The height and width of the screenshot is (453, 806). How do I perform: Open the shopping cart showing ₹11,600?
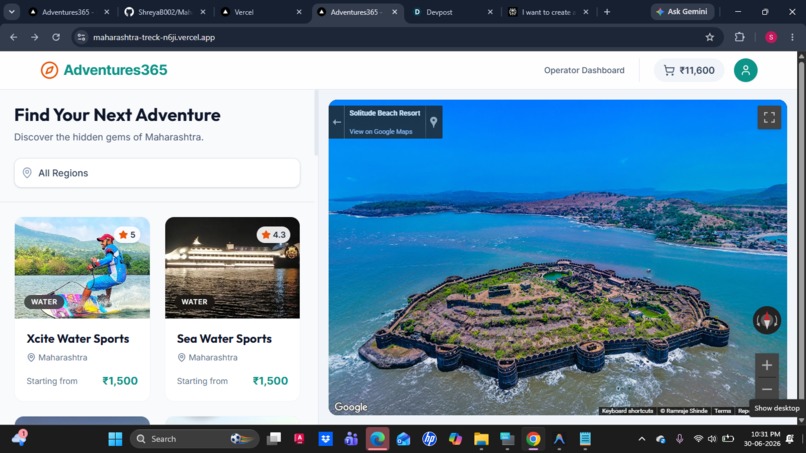689,70
